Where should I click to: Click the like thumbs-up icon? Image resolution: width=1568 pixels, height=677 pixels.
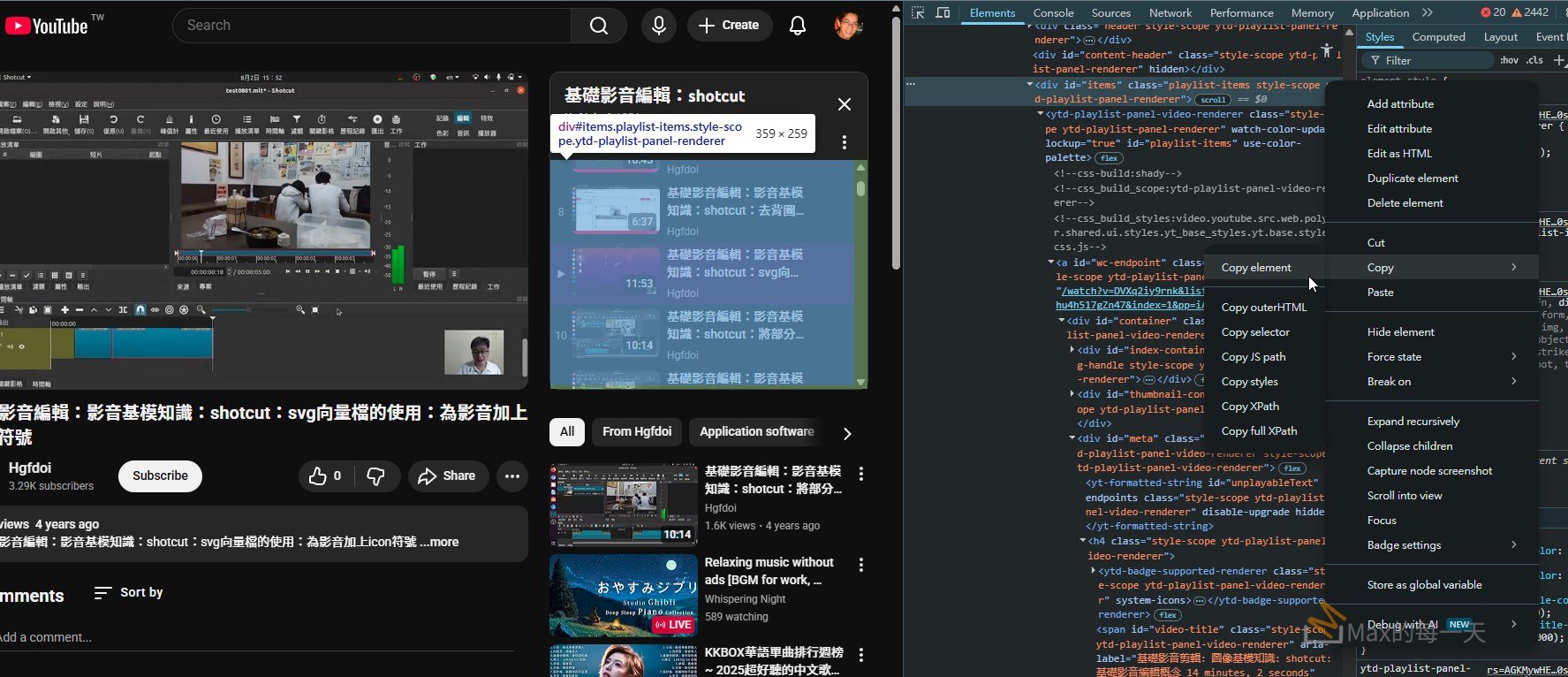[x=319, y=476]
